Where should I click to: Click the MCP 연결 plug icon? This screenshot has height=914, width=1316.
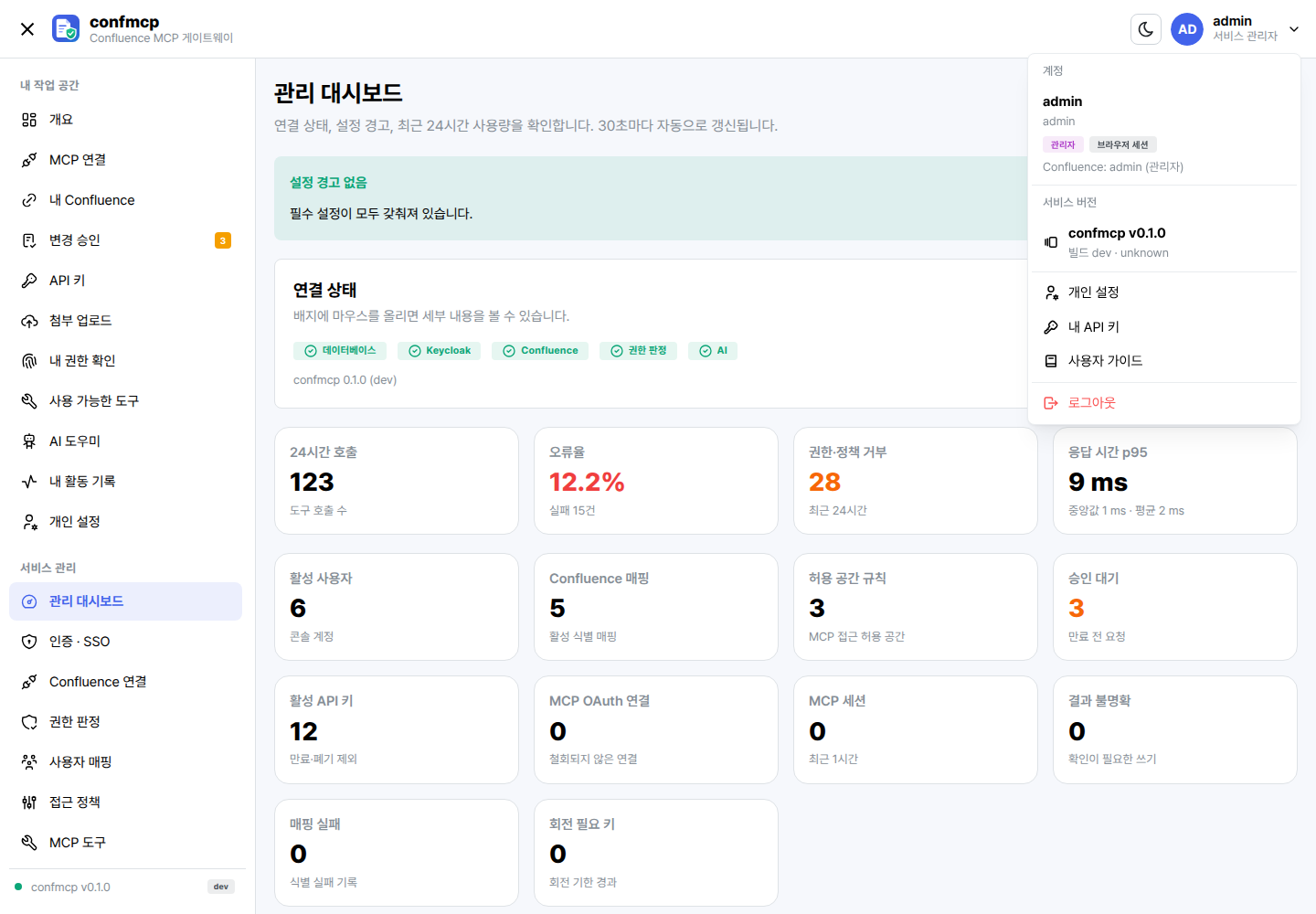click(29, 160)
